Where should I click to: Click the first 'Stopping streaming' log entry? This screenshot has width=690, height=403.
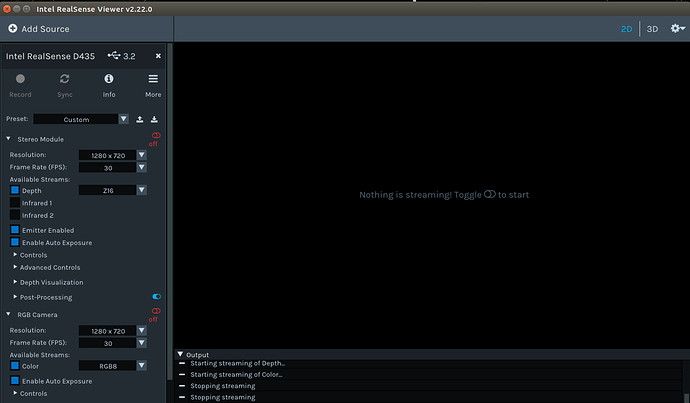coord(223,386)
